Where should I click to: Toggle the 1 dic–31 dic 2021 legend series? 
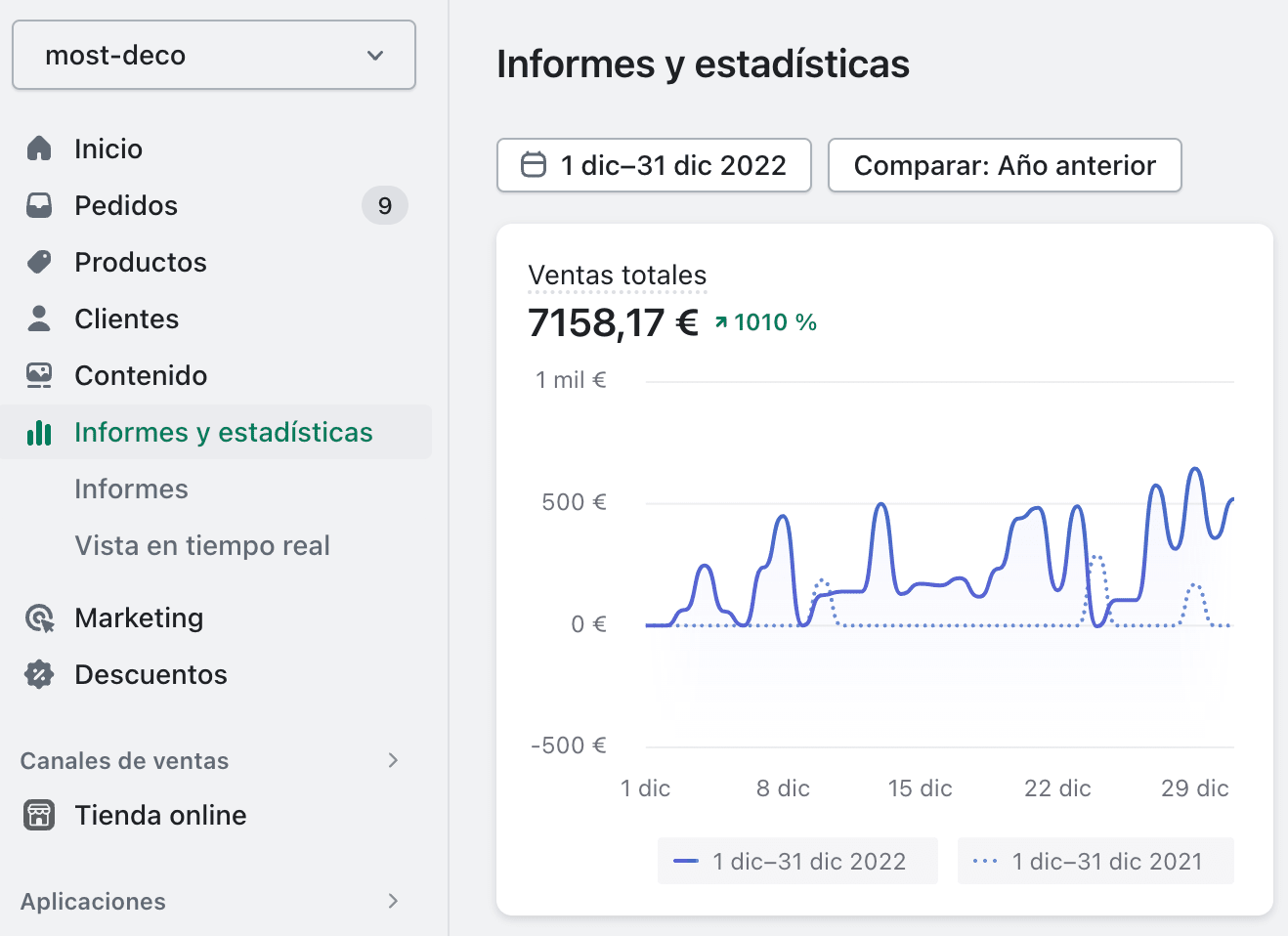1095,861
